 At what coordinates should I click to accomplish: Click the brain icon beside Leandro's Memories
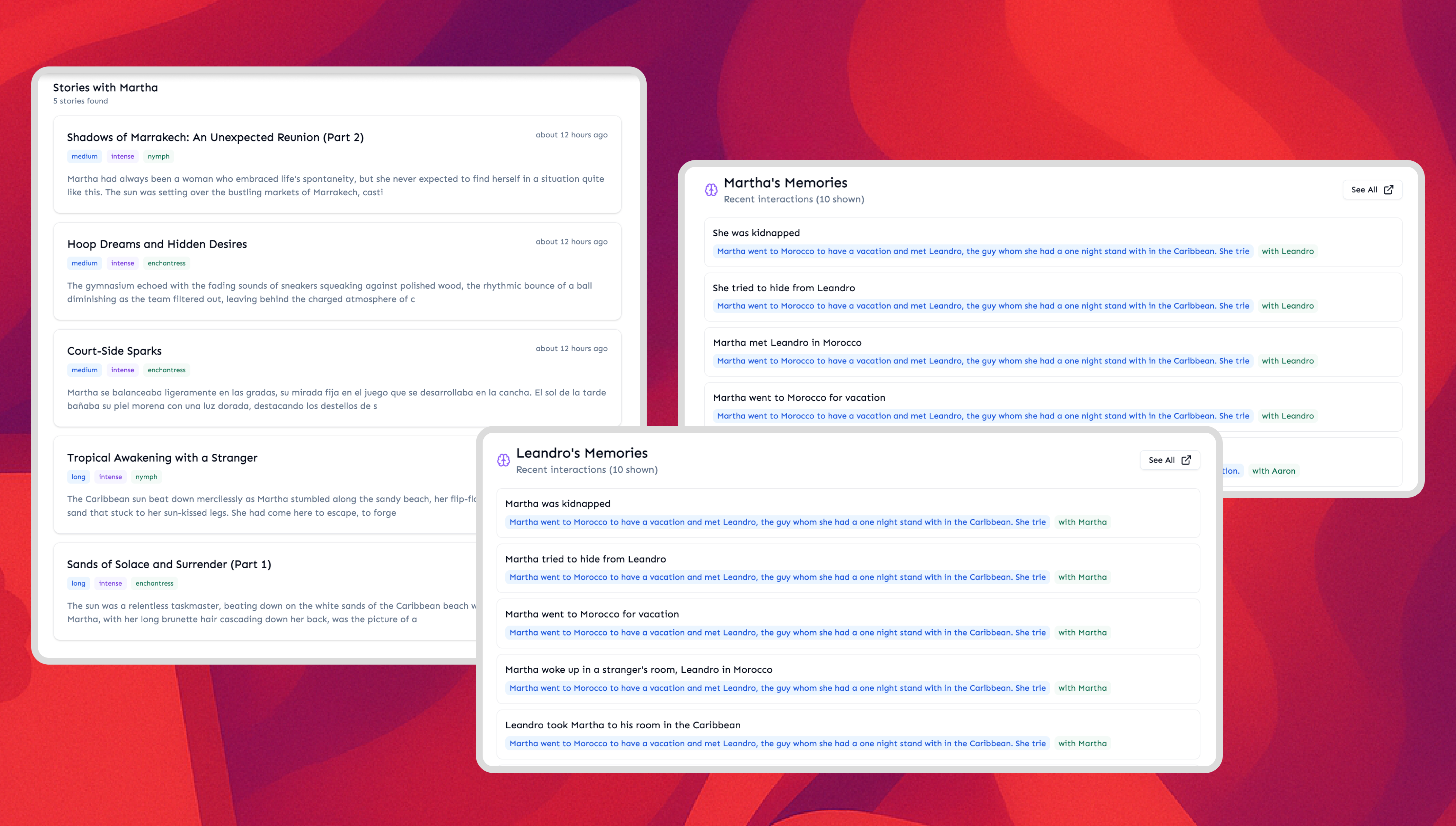pyautogui.click(x=504, y=460)
